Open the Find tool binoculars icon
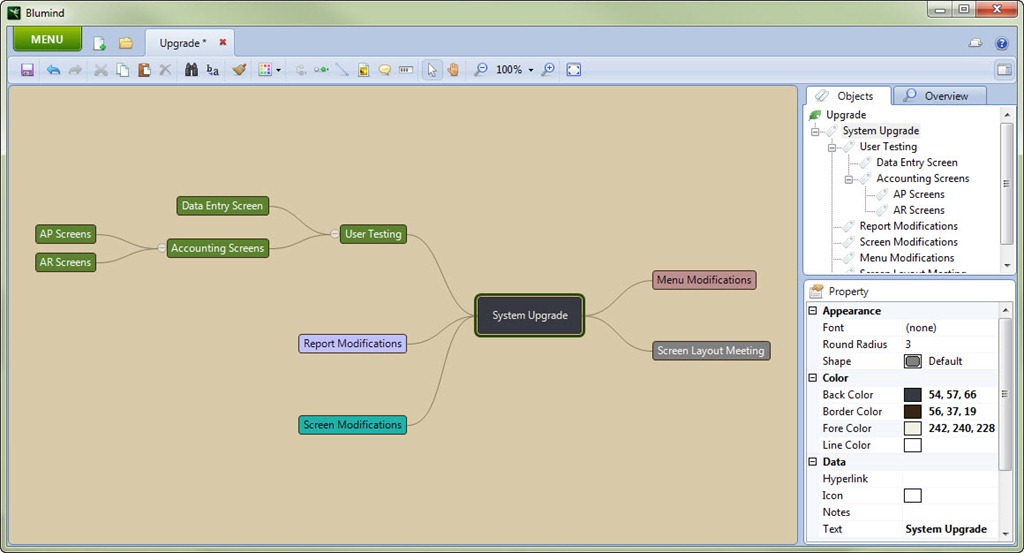The width and height of the screenshot is (1024, 553). [x=191, y=70]
